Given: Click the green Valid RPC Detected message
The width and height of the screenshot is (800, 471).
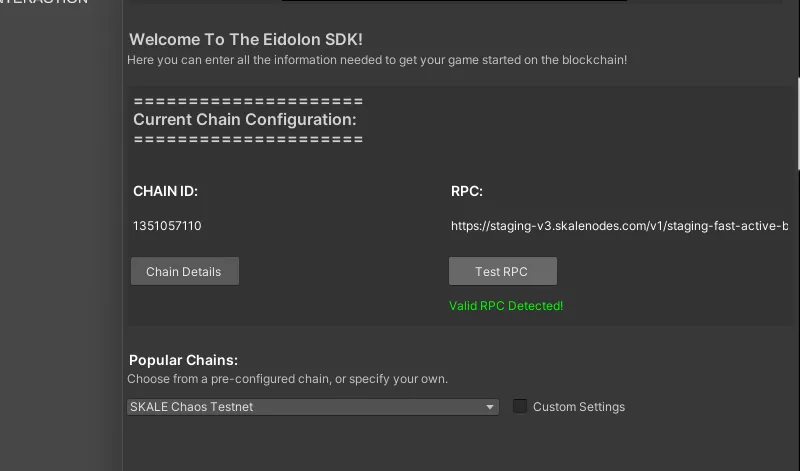Looking at the screenshot, I should point(506,306).
